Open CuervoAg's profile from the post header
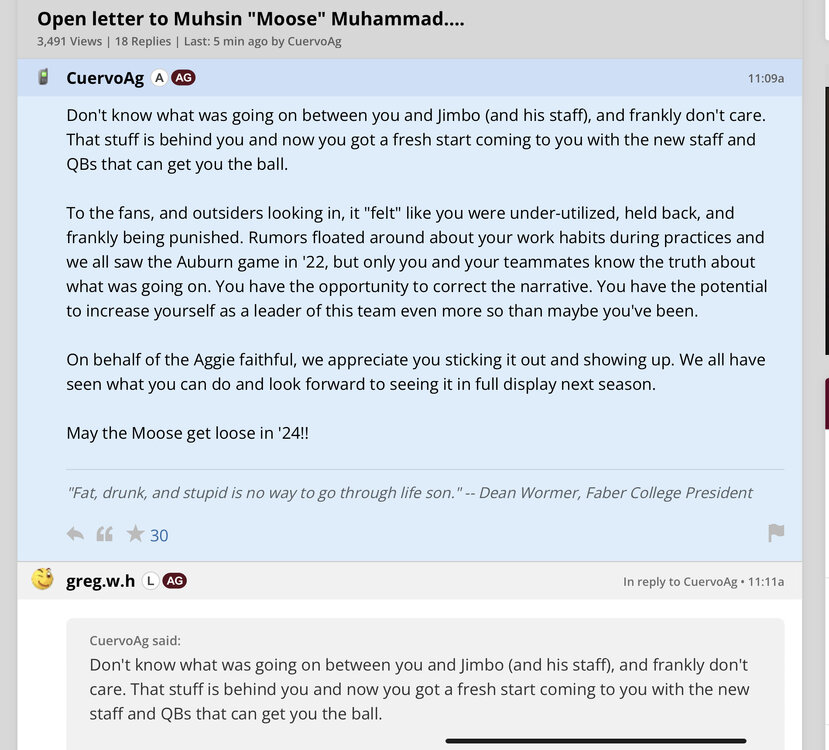829x750 pixels. click(105, 78)
